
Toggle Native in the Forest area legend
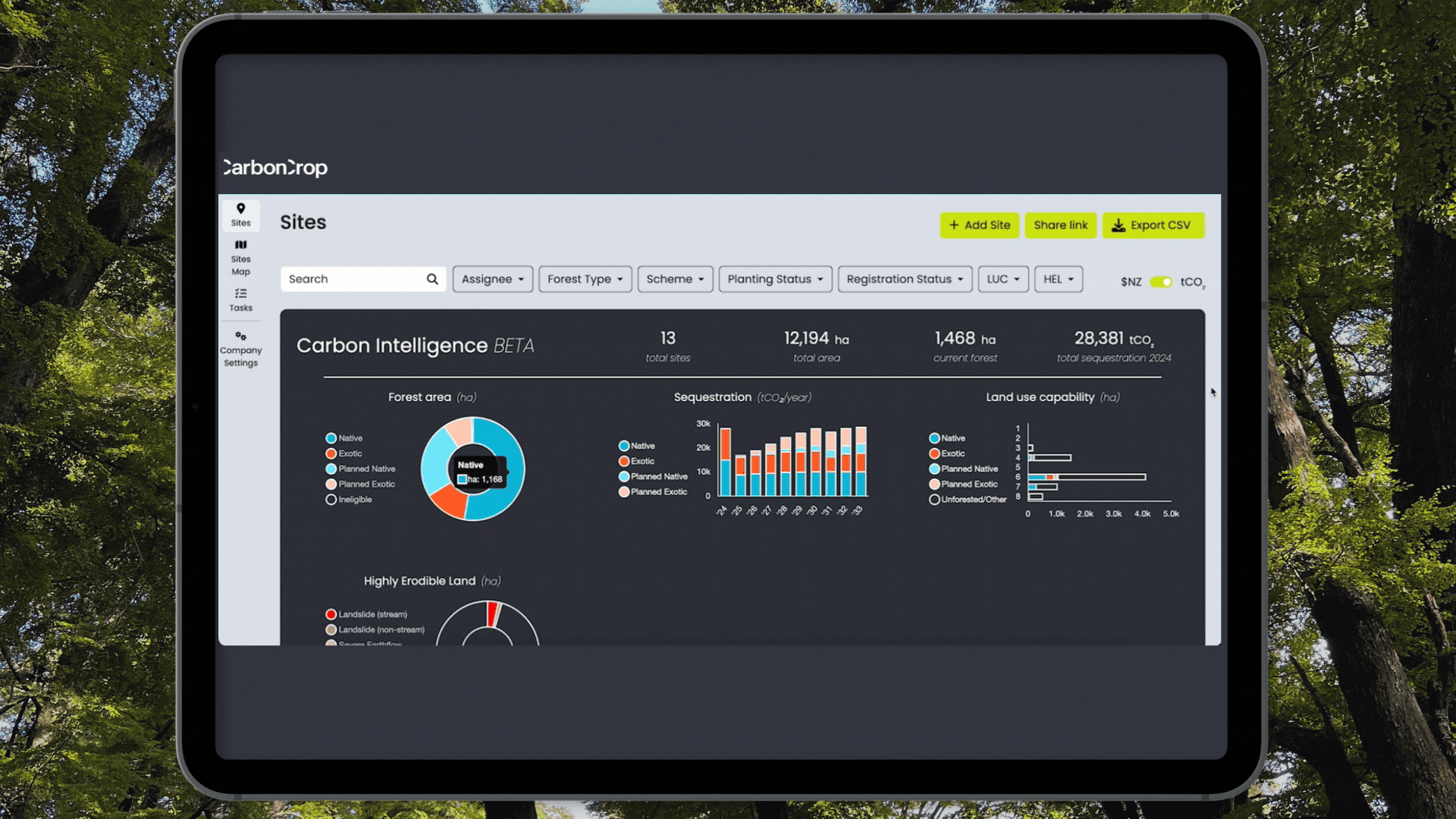coord(344,438)
